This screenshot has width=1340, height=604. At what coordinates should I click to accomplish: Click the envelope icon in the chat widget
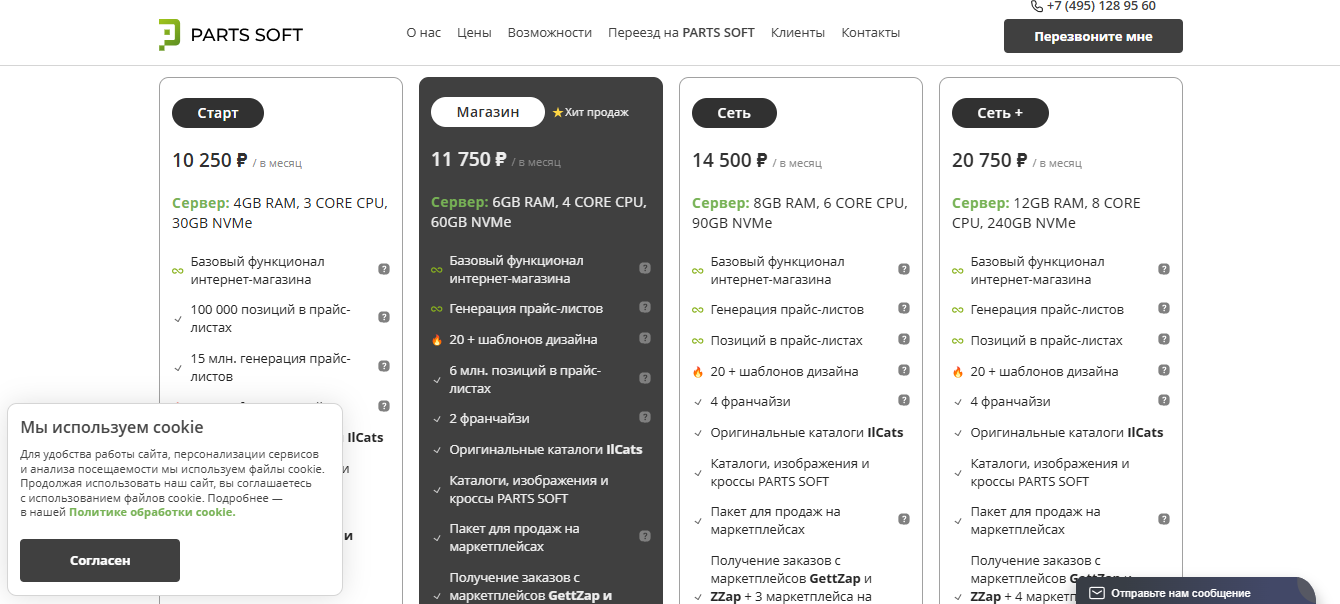point(1097,593)
